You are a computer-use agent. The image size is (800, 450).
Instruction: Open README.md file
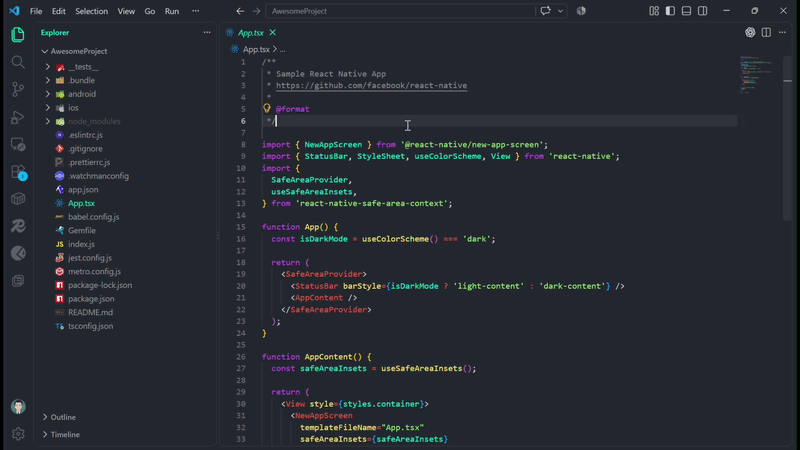coord(90,312)
